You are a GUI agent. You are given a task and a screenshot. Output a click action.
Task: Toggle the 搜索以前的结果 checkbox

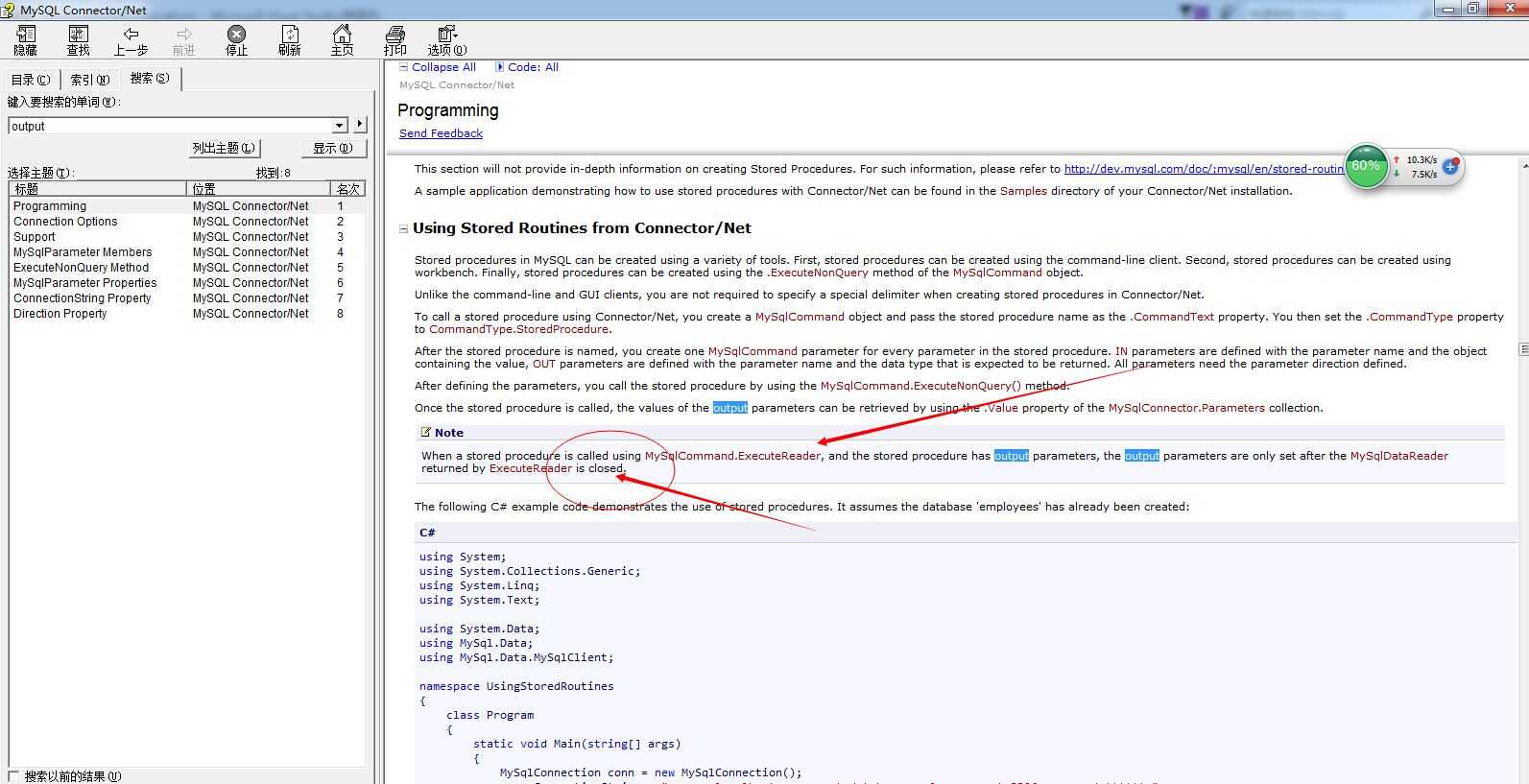(13, 776)
